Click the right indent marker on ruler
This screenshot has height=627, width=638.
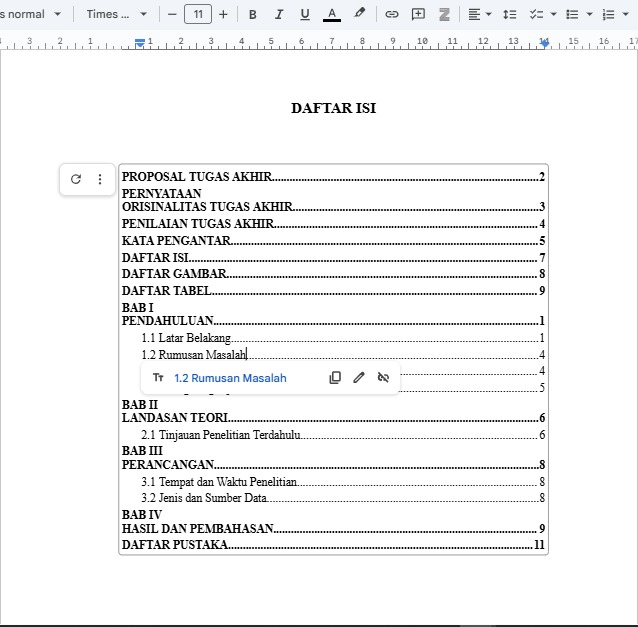(x=544, y=43)
